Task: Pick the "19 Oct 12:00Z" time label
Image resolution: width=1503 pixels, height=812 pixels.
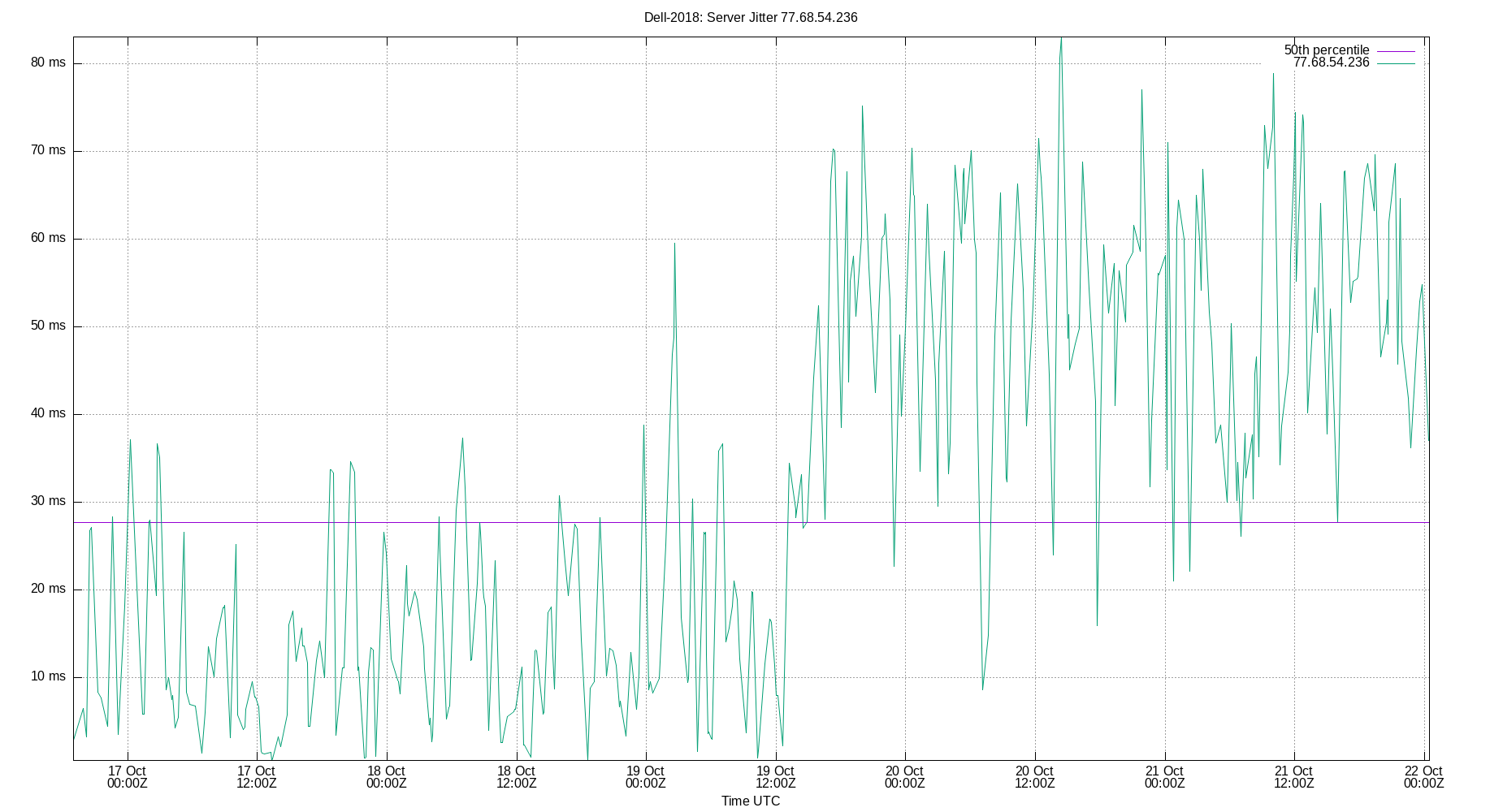Action: pyautogui.click(x=776, y=777)
